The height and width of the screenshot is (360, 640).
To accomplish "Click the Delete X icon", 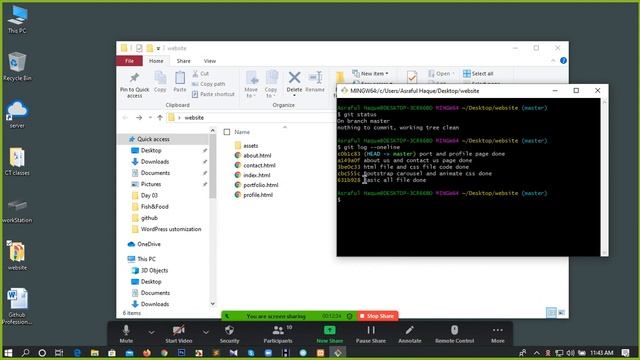I will click(x=294, y=78).
